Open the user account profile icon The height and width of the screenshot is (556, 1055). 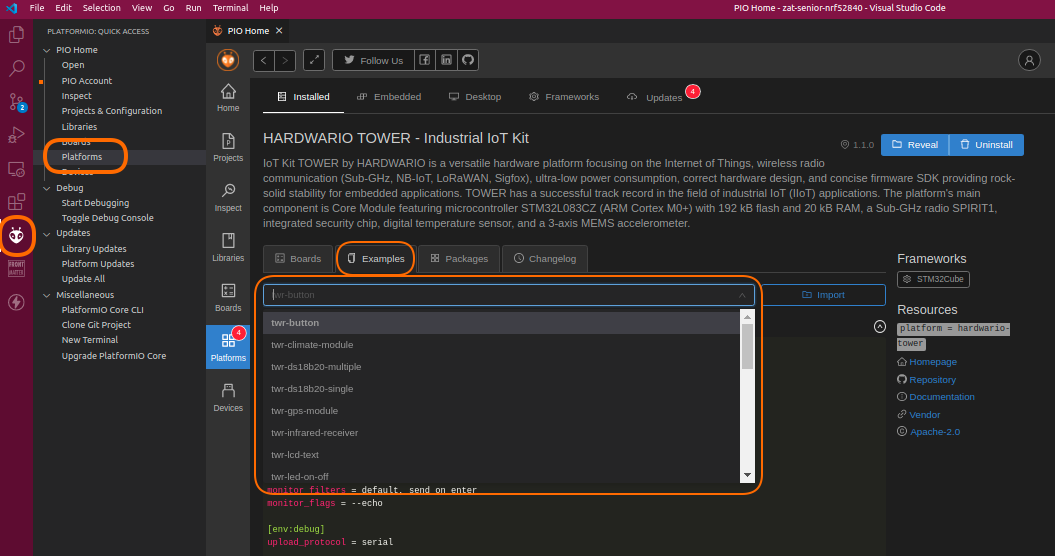[x=1029, y=60]
